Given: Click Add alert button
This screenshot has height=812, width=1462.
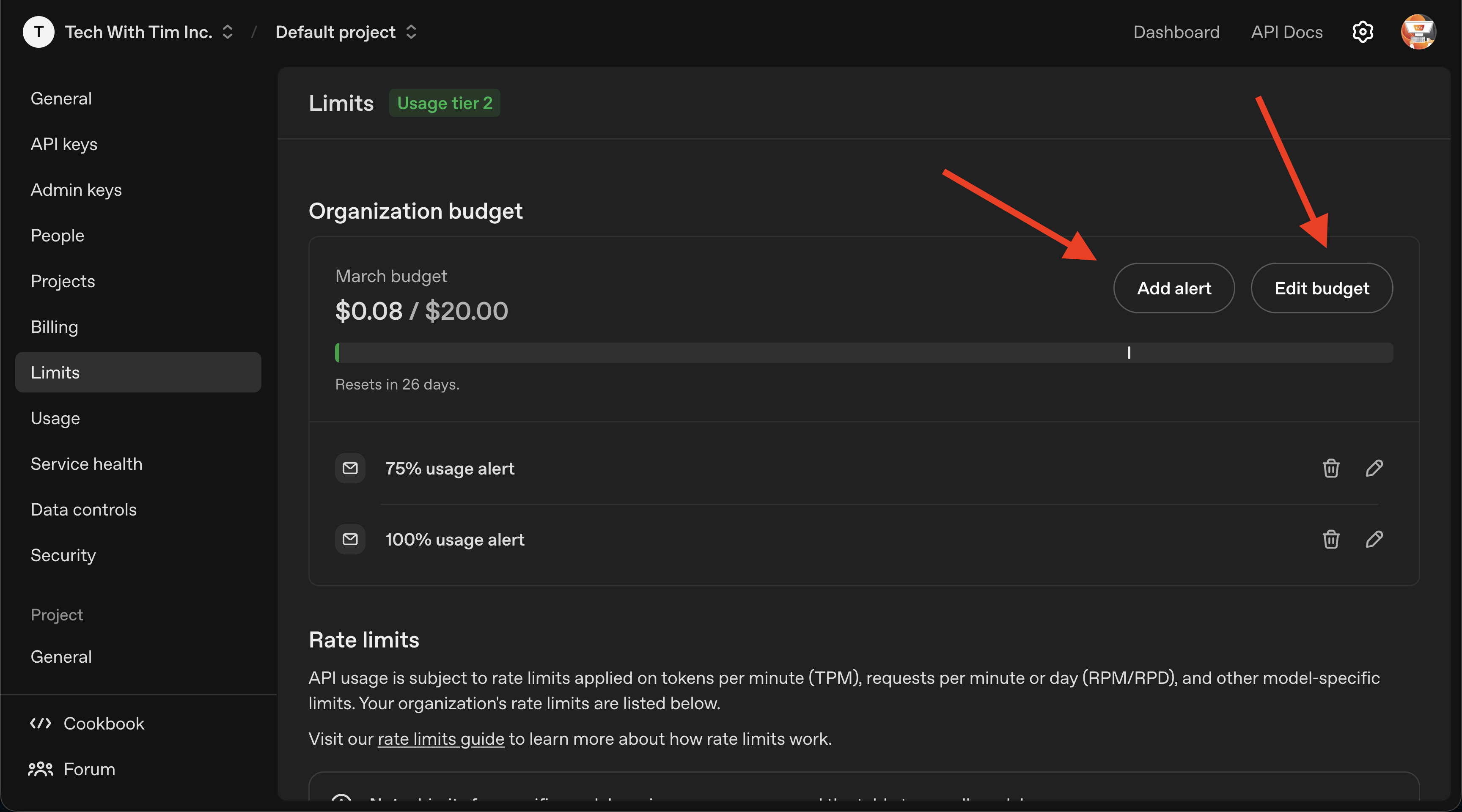Looking at the screenshot, I should tap(1173, 288).
